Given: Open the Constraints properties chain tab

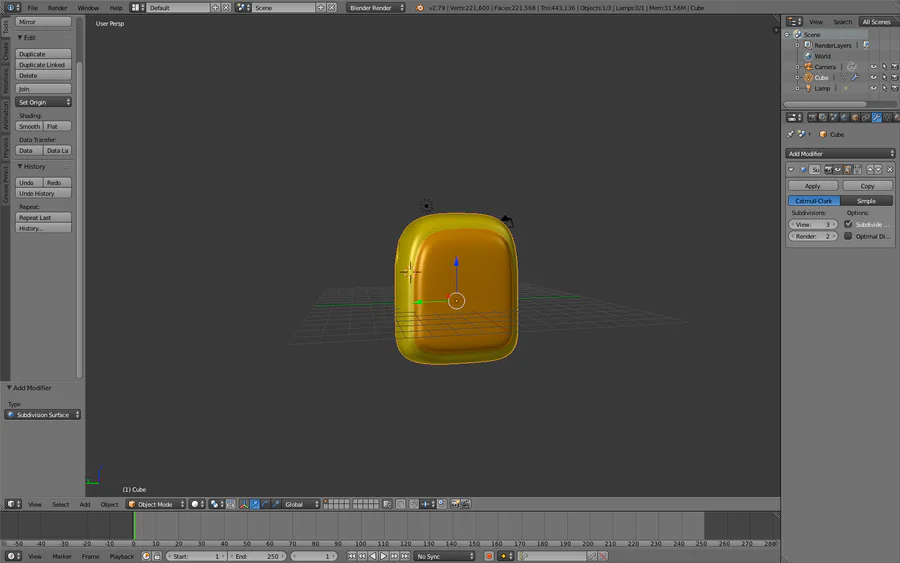Looking at the screenshot, I should pyautogui.click(x=866, y=118).
